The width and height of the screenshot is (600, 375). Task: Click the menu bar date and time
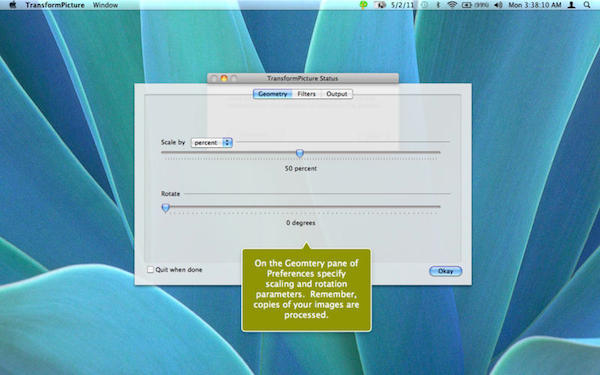coord(535,5)
